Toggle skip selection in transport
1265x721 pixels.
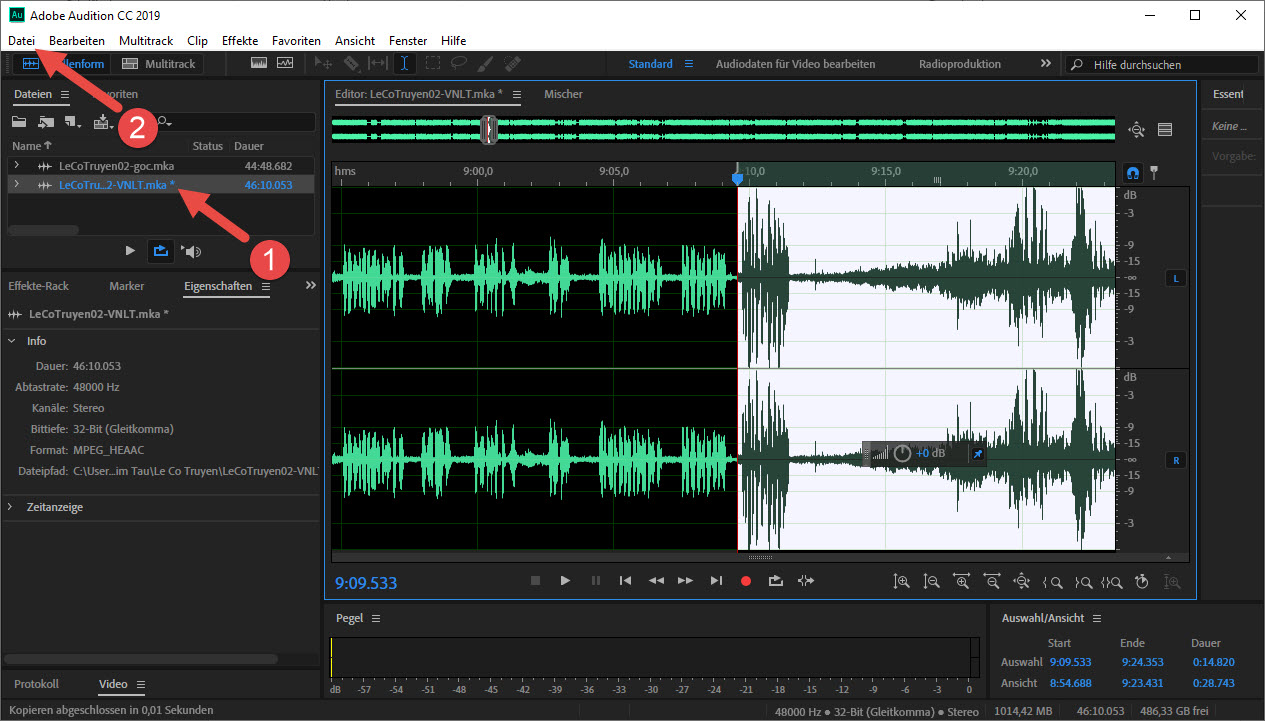click(806, 580)
